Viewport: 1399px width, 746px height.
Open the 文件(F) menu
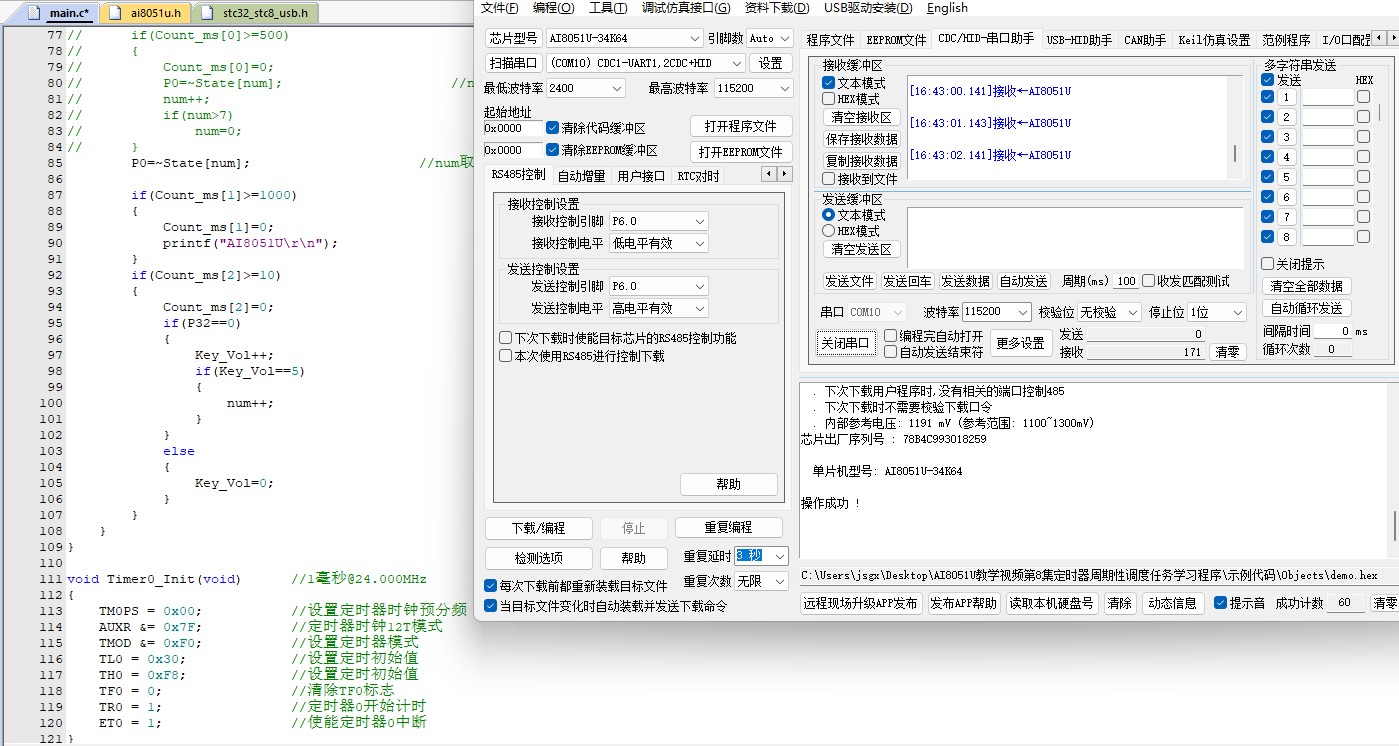click(499, 8)
